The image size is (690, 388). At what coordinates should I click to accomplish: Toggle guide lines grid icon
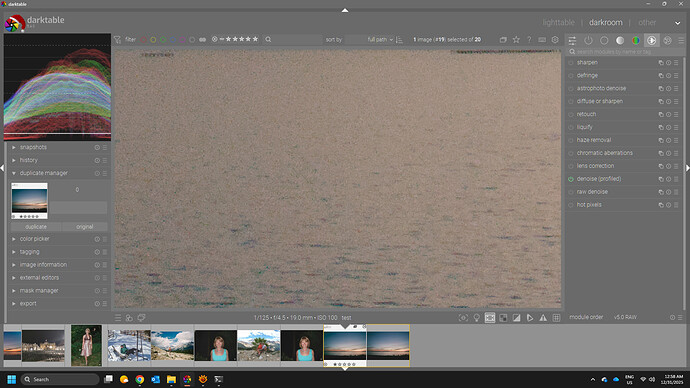pos(556,318)
